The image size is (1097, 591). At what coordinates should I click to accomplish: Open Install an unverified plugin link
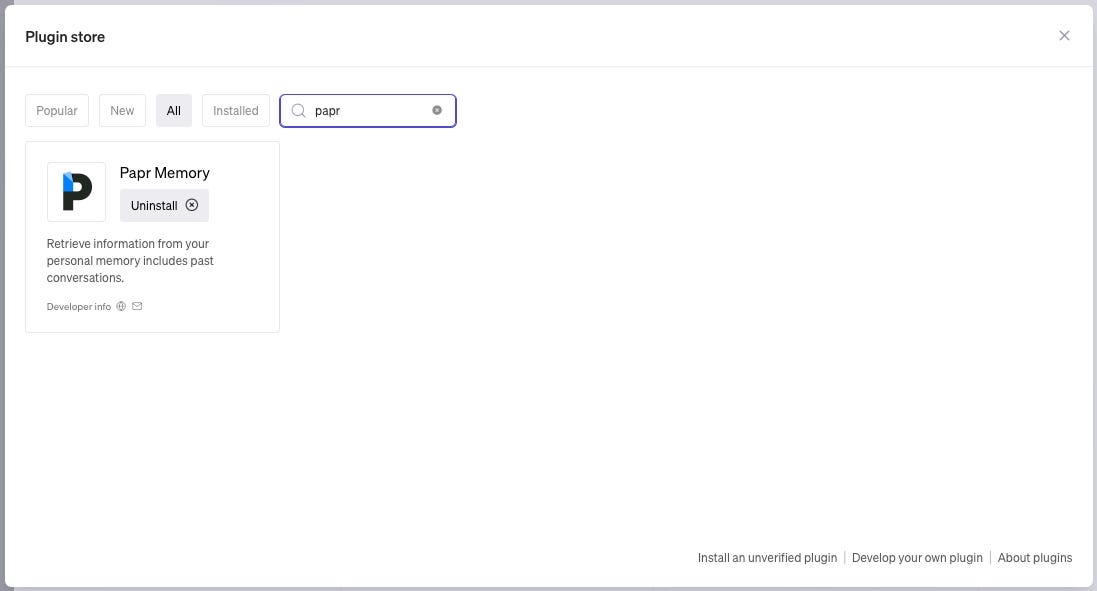767,557
